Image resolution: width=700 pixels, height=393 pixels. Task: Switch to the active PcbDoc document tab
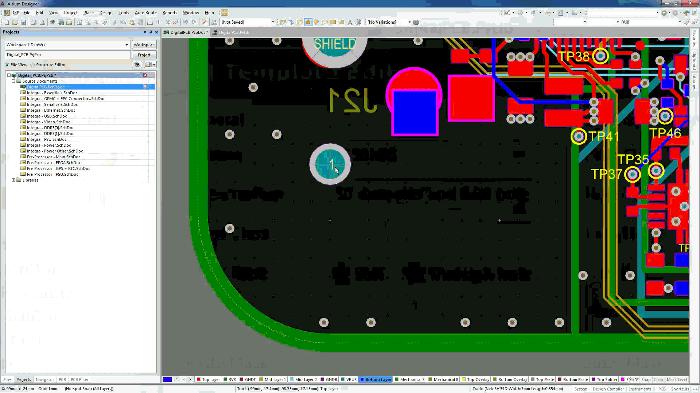tap(186, 33)
